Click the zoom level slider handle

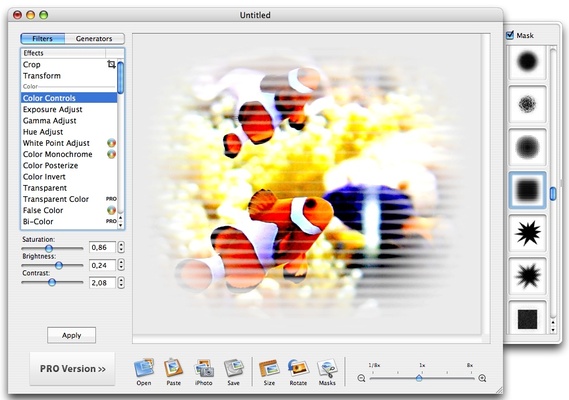coord(419,378)
